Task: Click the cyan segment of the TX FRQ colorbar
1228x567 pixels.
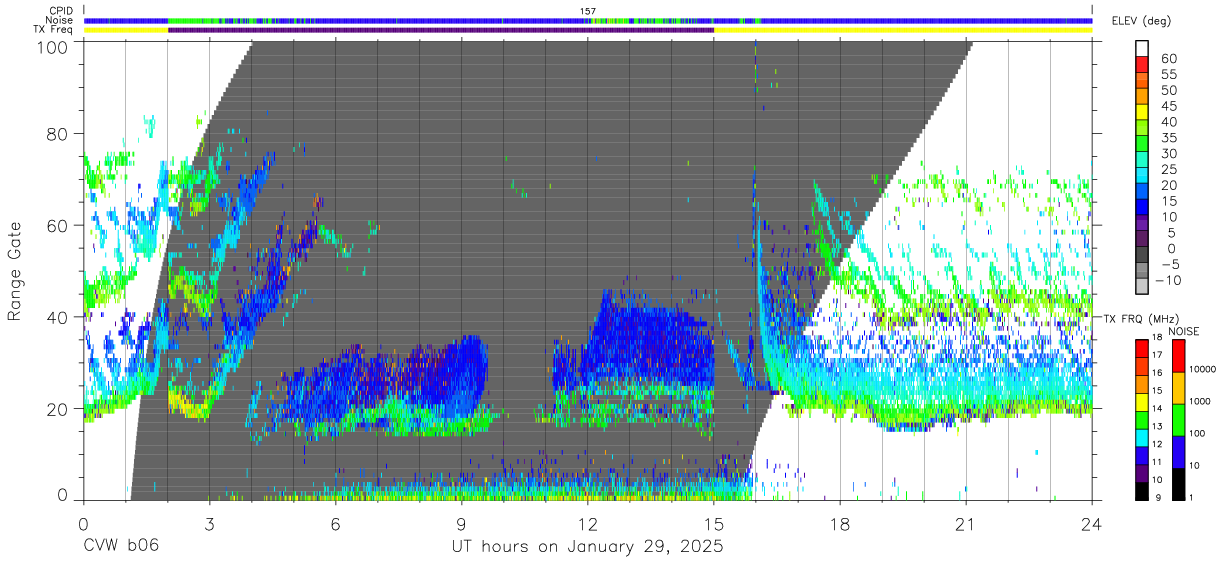Action: click(x=1141, y=438)
